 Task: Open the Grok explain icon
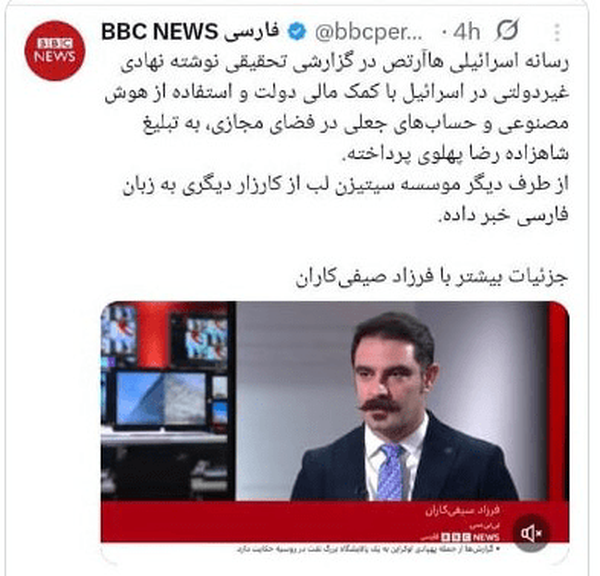pos(507,30)
